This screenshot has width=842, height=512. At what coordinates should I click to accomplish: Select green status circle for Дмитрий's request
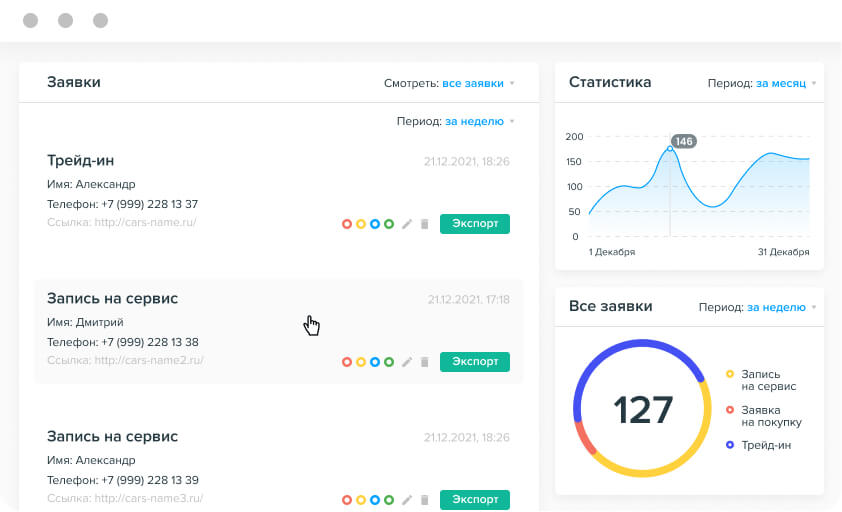[389, 362]
